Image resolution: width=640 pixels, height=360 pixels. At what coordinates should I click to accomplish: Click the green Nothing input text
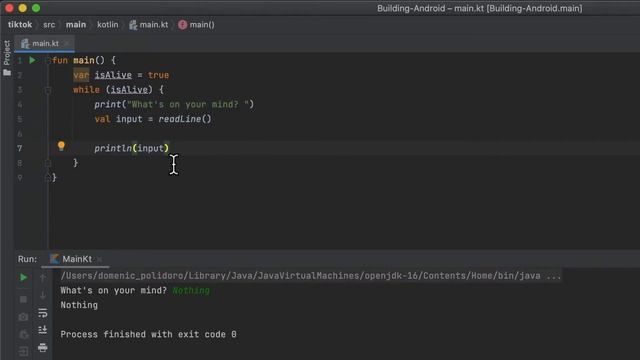(x=191, y=291)
